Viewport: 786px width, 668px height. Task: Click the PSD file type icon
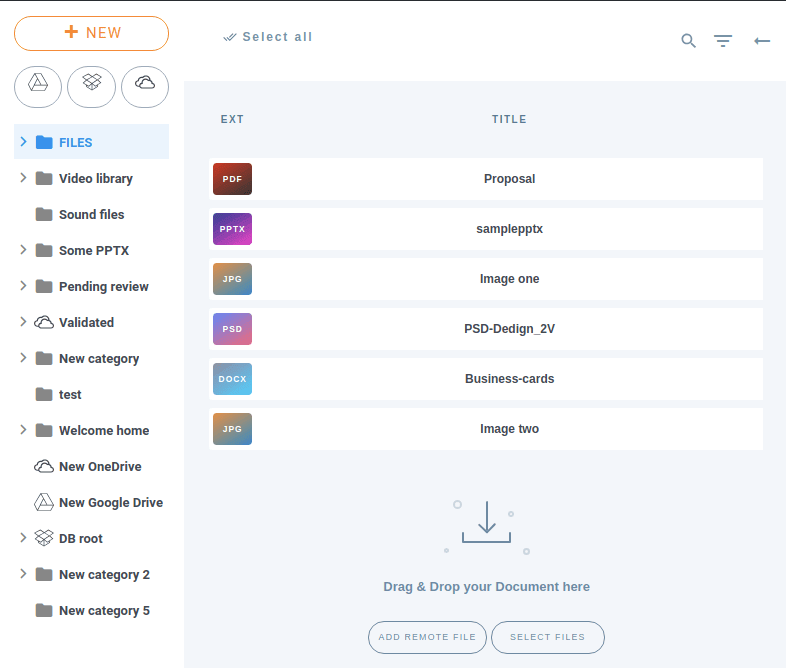pos(233,329)
